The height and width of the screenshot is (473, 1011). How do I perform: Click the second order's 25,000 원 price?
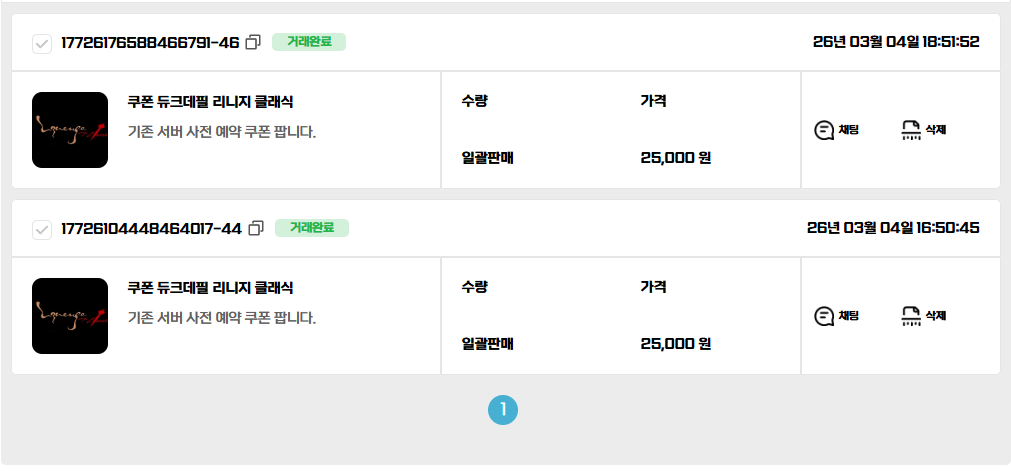[675, 344]
